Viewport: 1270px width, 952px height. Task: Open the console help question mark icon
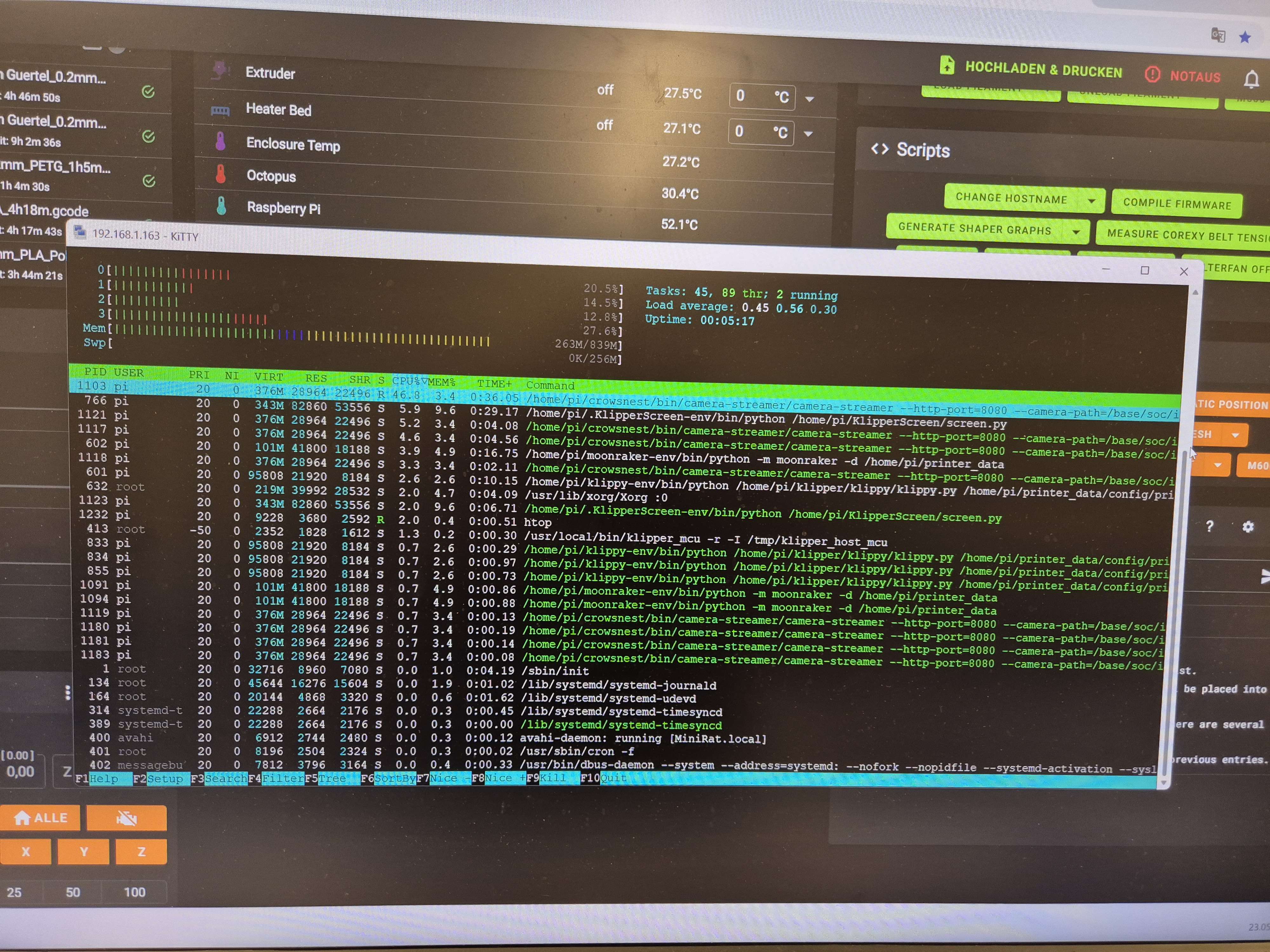1210,526
